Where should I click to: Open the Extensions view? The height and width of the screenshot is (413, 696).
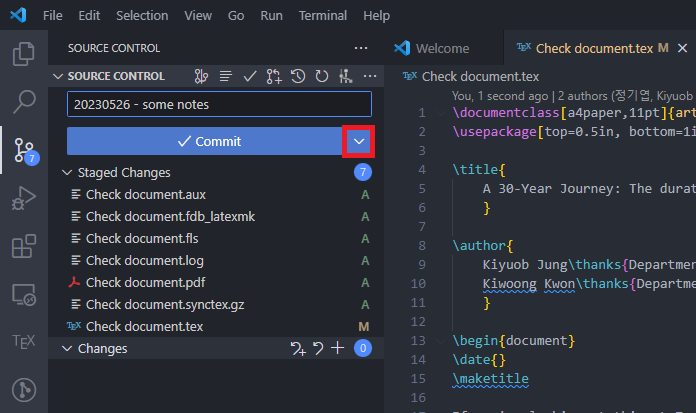pyautogui.click(x=24, y=246)
